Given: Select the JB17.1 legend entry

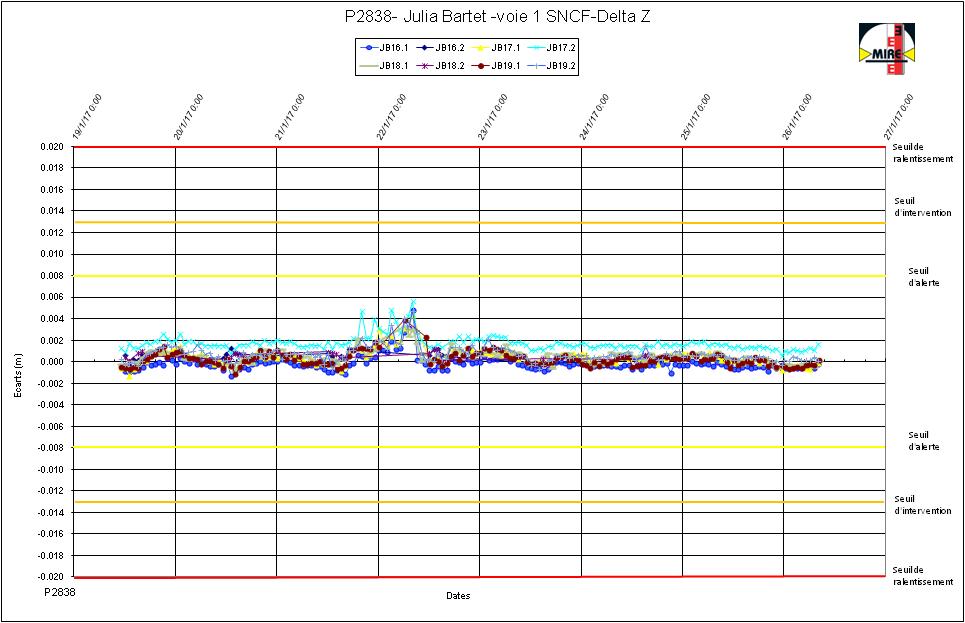Looking at the screenshot, I should (x=497, y=47).
